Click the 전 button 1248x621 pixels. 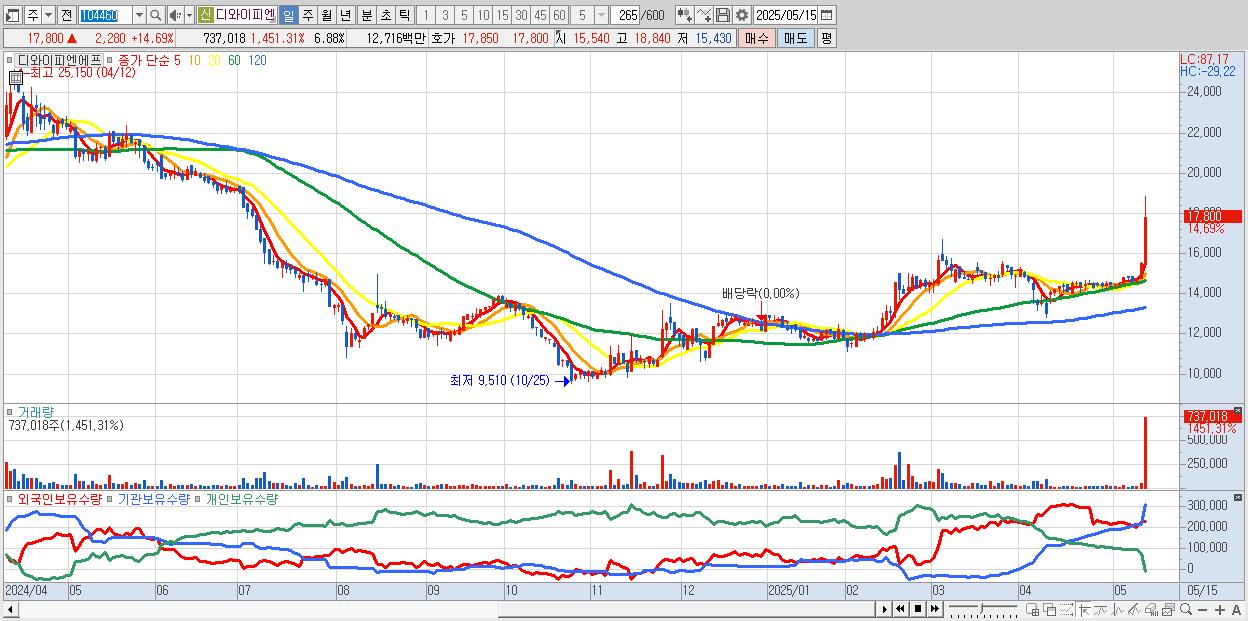[x=66, y=15]
